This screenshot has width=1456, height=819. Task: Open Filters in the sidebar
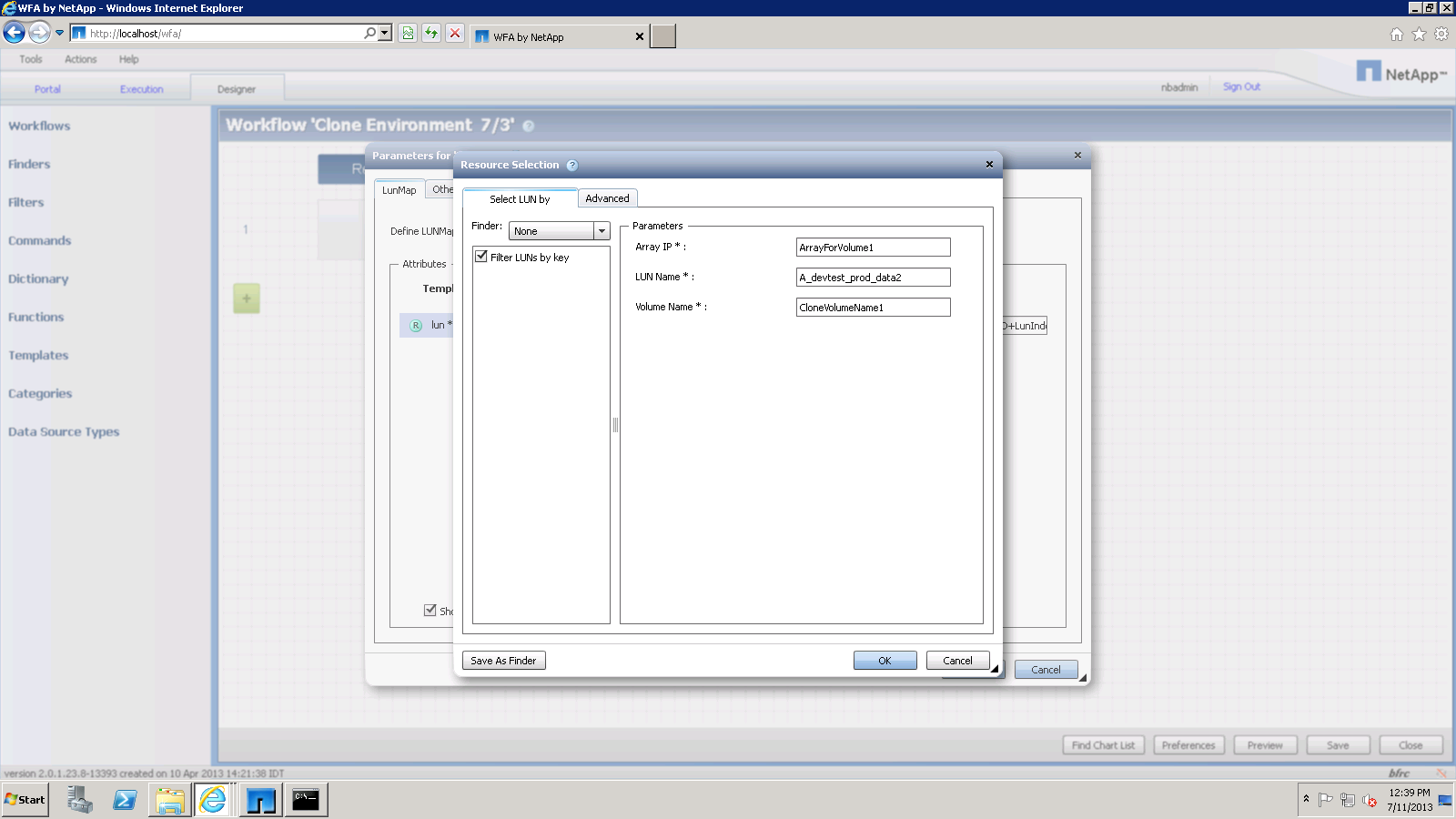[x=26, y=203]
